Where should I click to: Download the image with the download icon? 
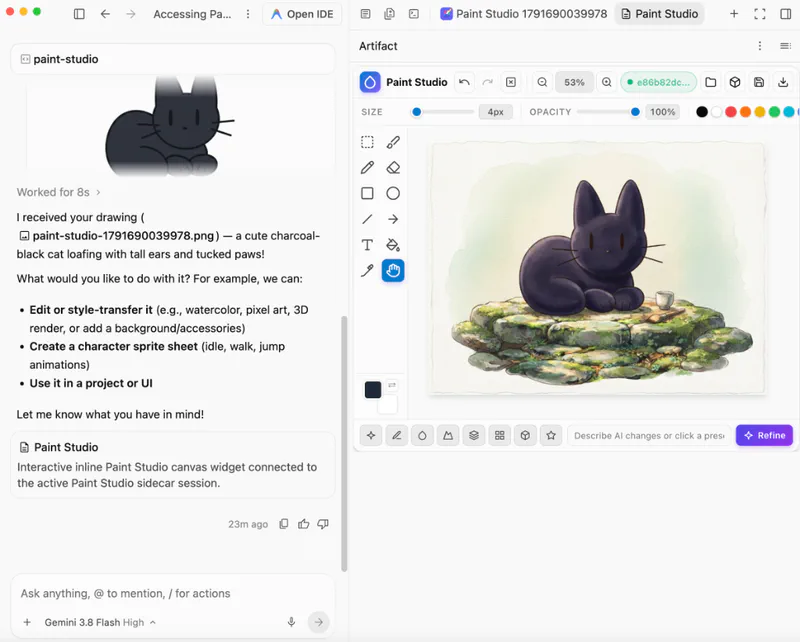pos(783,82)
